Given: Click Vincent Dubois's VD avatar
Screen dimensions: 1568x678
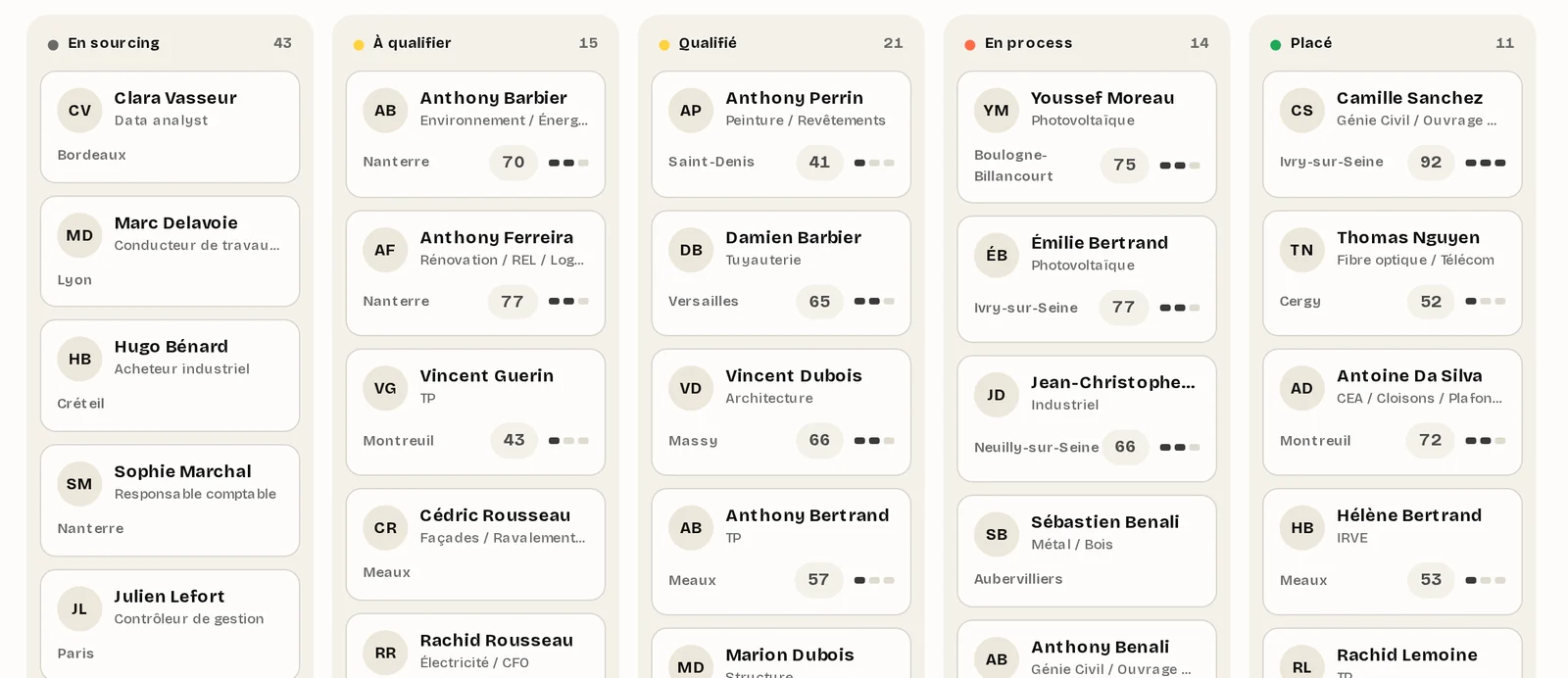Looking at the screenshot, I should (691, 389).
